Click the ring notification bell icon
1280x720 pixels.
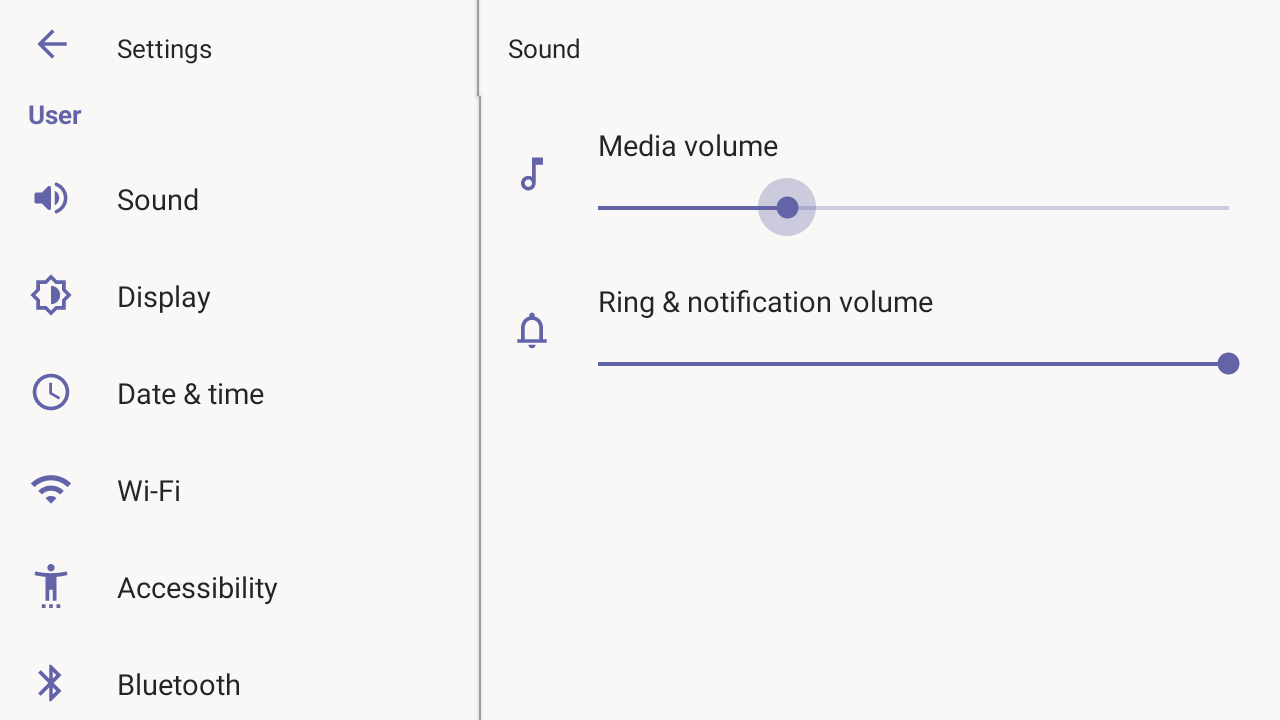point(532,330)
